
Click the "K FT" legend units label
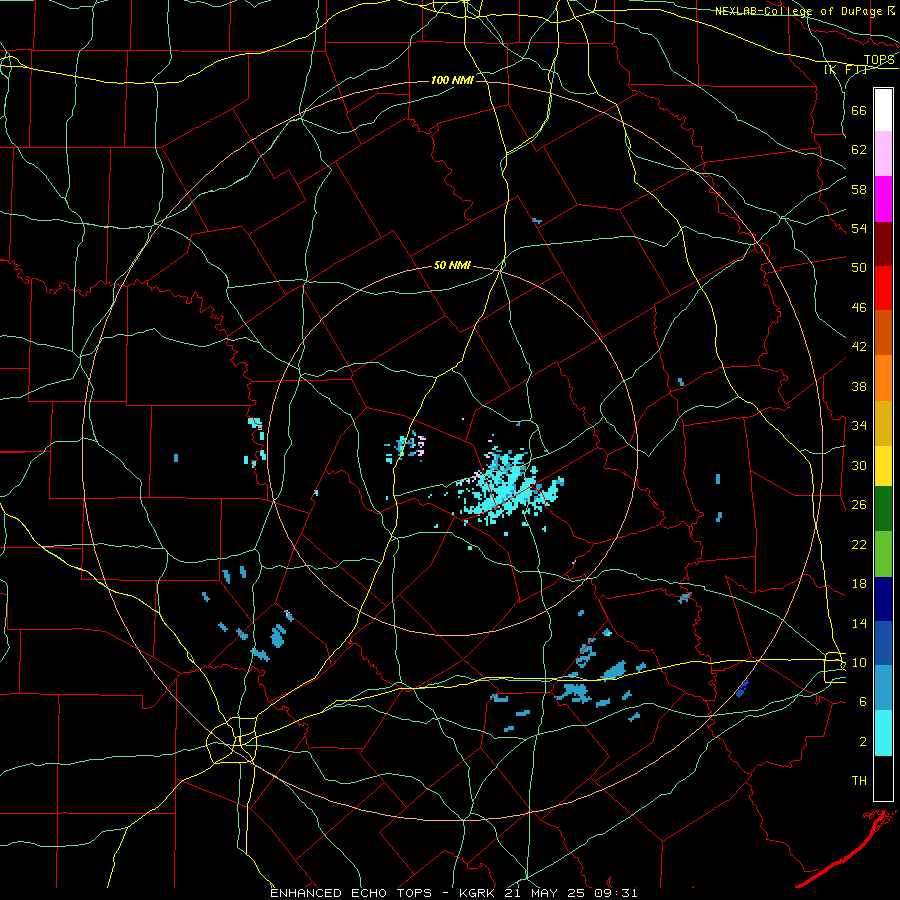tap(847, 69)
